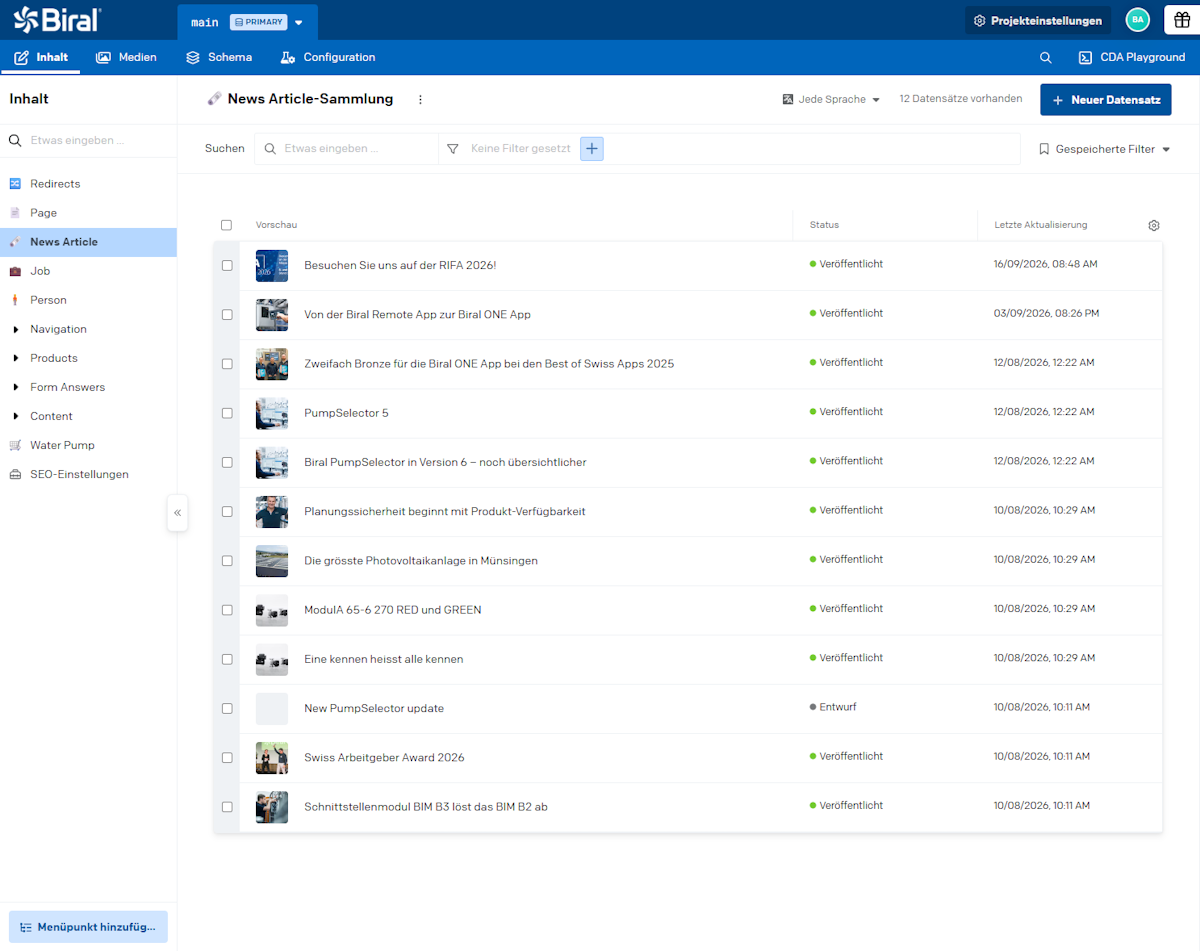Screen dimensions: 1200x951
Task: Expand the Content tree item
Action: tap(16, 416)
